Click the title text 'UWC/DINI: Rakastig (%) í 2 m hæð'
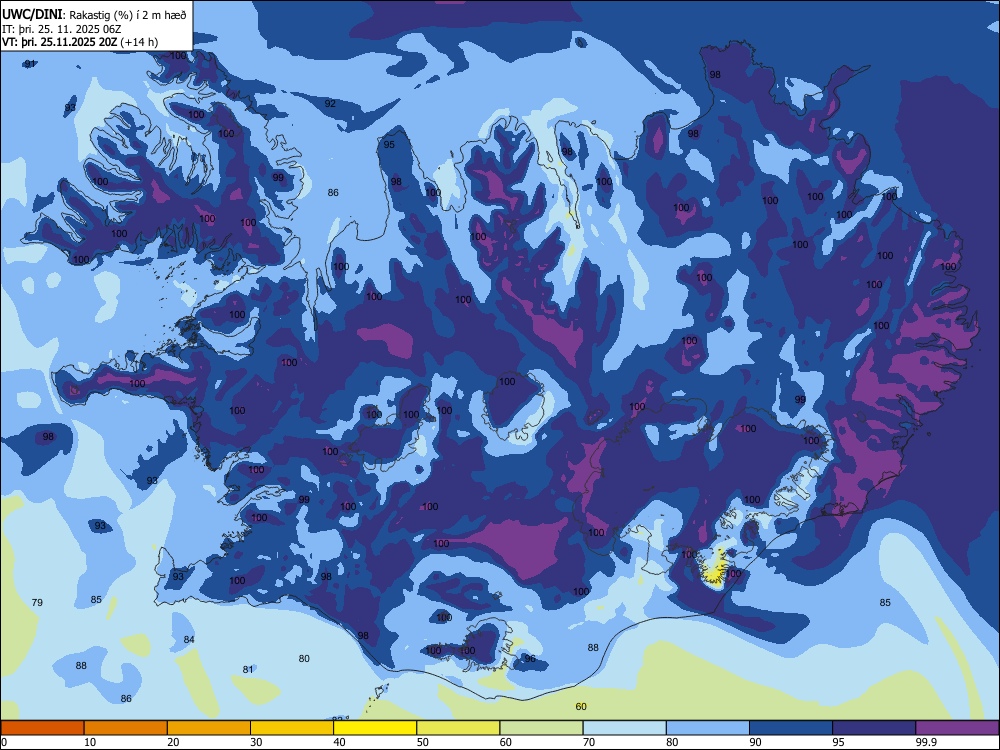1000x750 pixels. pyautogui.click(x=94, y=15)
